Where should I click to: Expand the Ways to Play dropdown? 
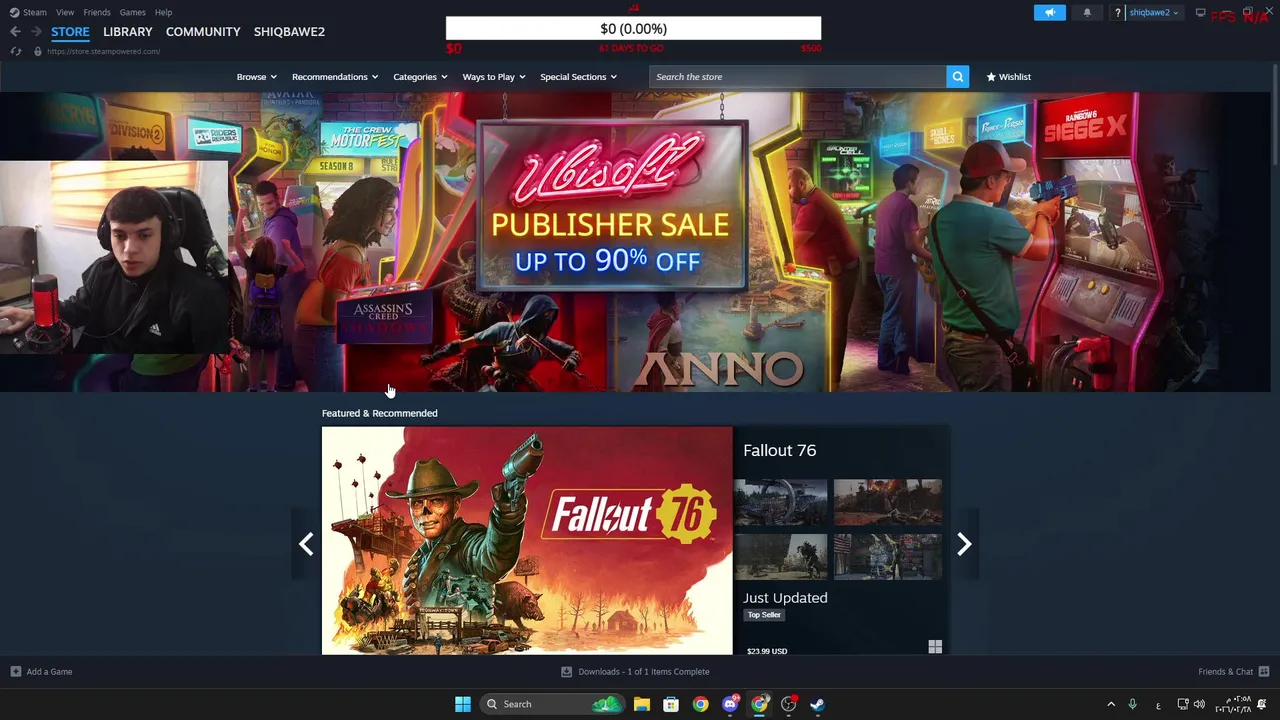point(494,77)
